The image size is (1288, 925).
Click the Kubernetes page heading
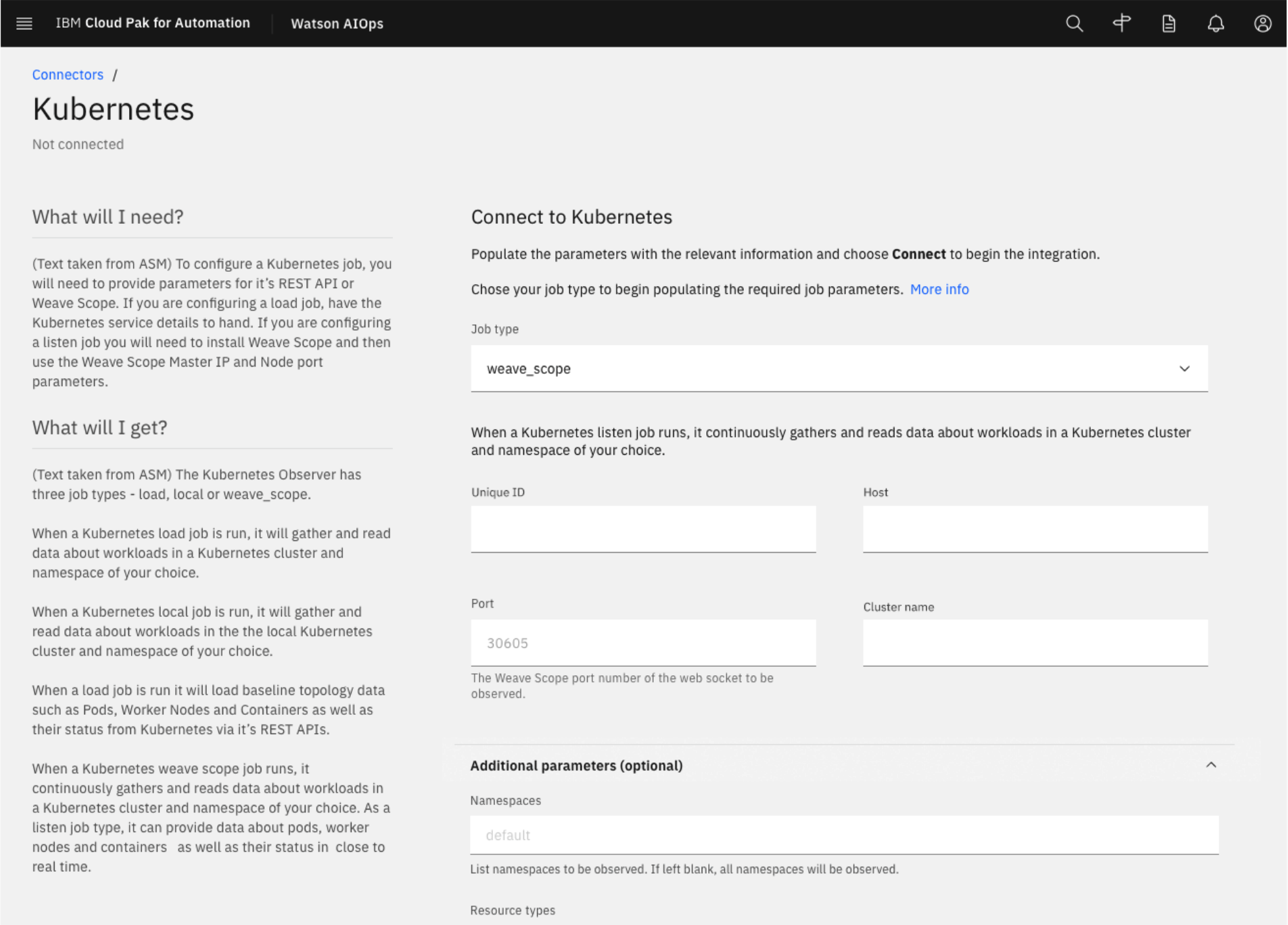[x=113, y=109]
